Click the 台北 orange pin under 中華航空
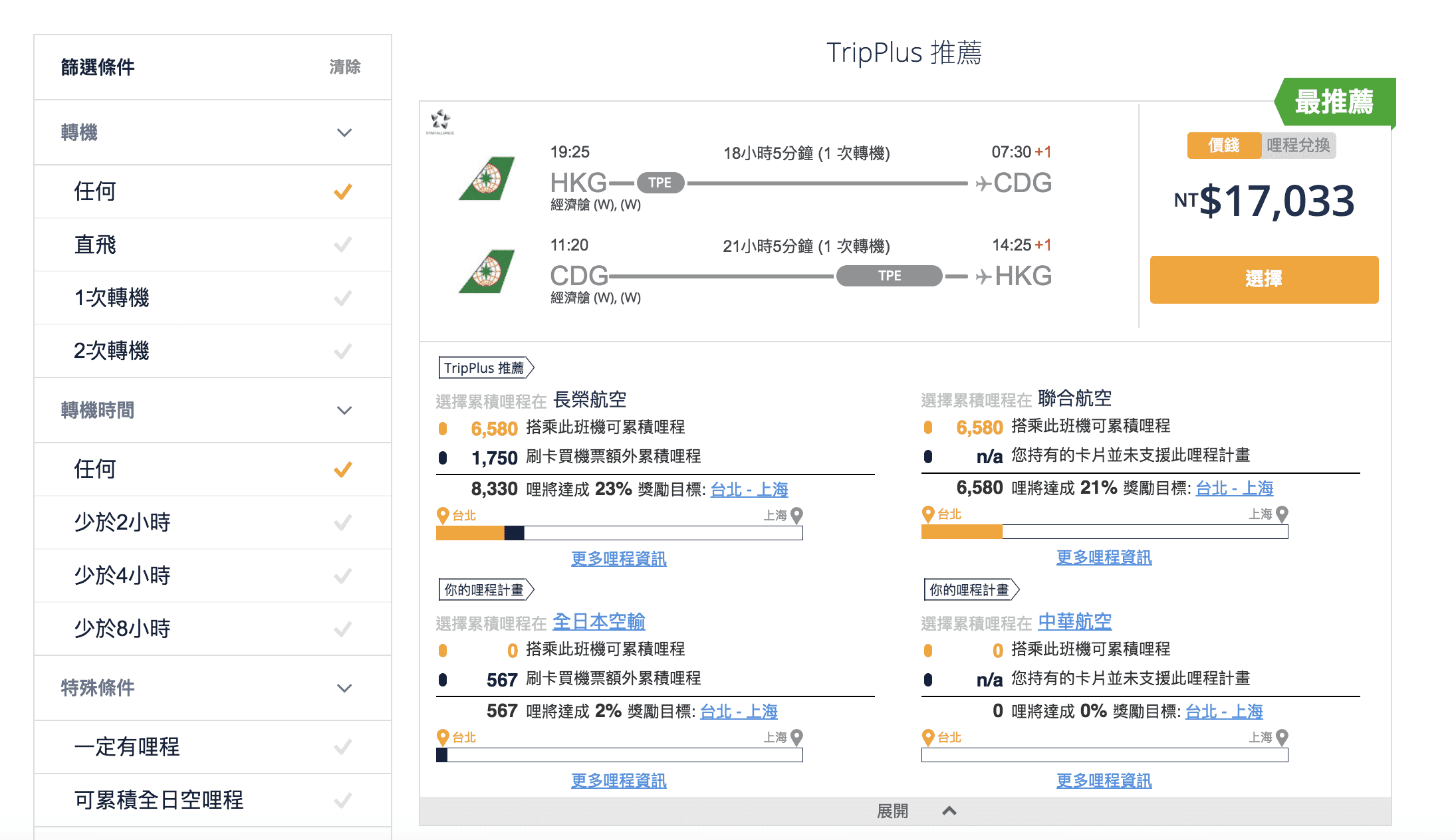This screenshot has height=840, width=1456. tap(928, 738)
